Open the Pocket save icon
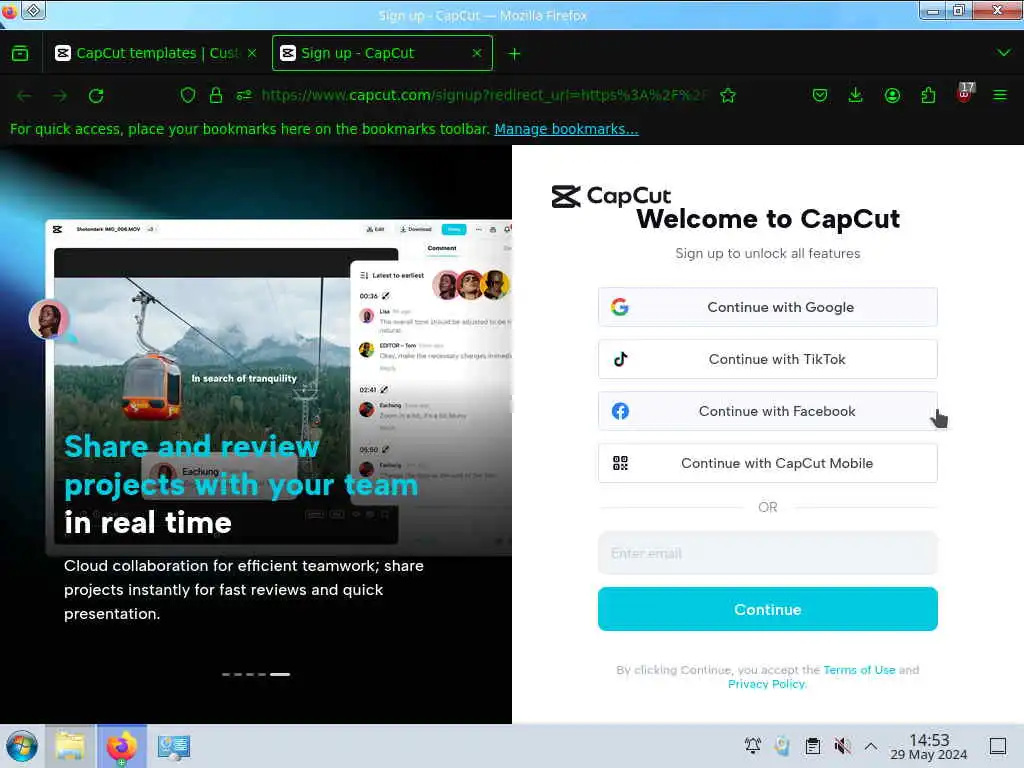This screenshot has height=768, width=1024. click(x=820, y=95)
